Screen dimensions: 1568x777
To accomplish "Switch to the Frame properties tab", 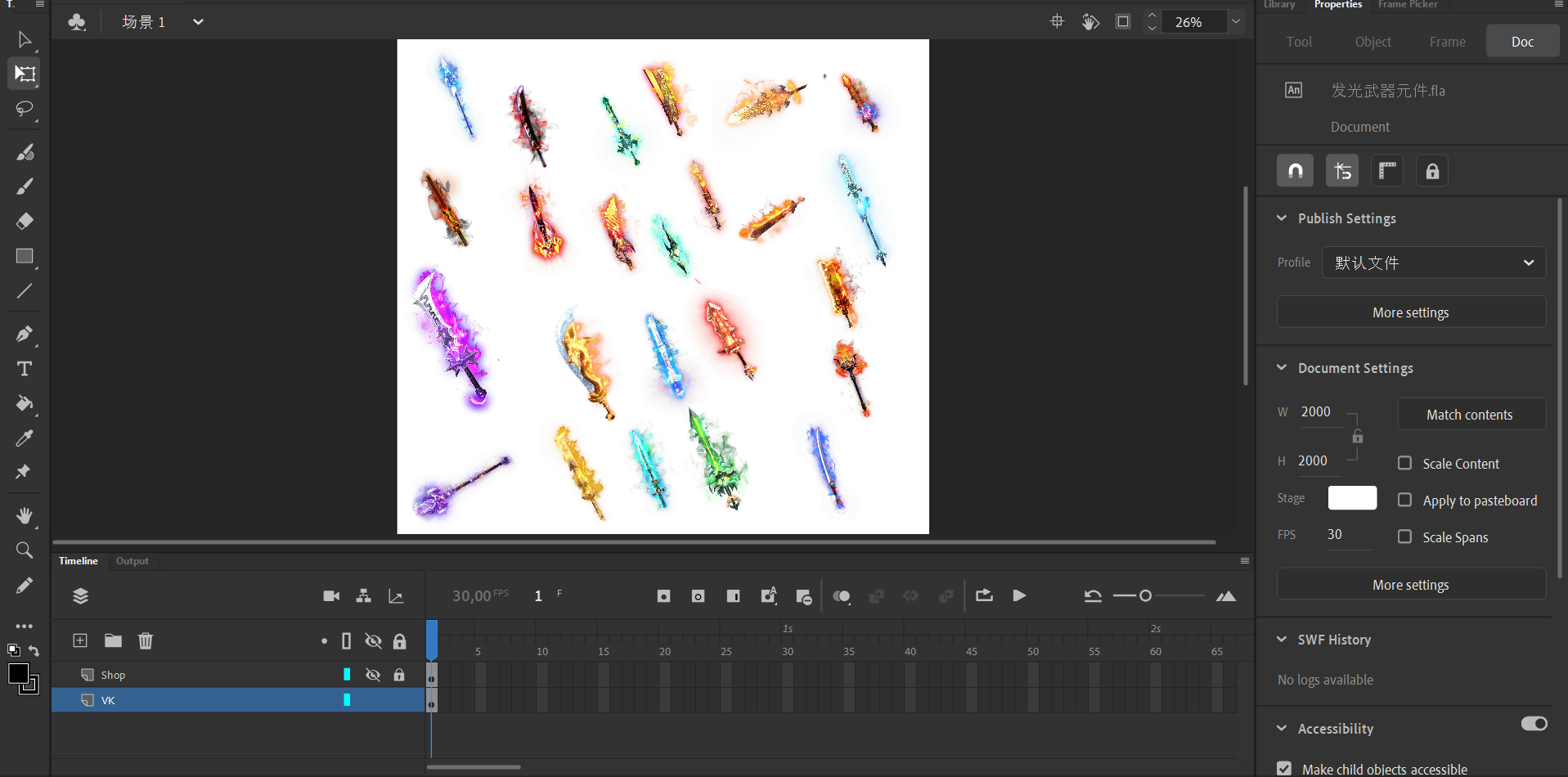I will tap(1447, 42).
